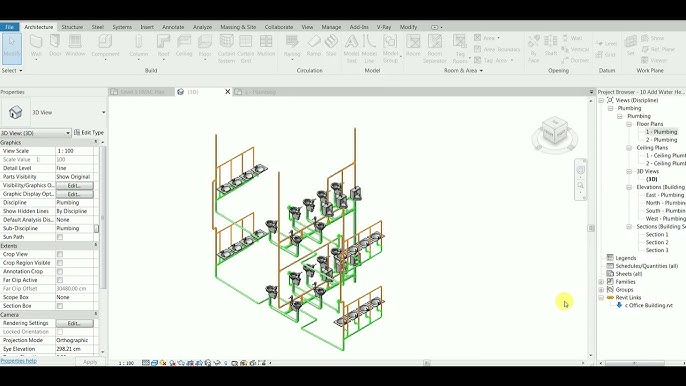This screenshot has width=686, height=386.
Task: Toggle the Crop Region Visible checkbox
Action: tap(60, 263)
